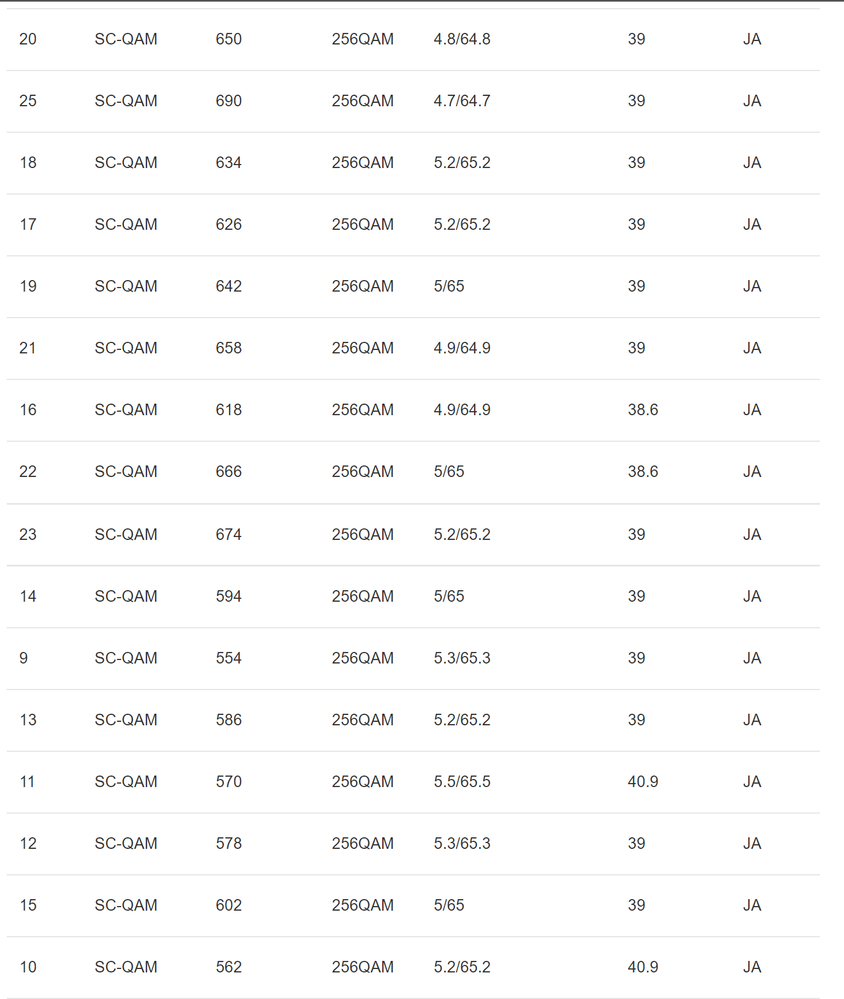Image resolution: width=844 pixels, height=999 pixels.
Task: Click channel ID 20 in the table
Action: click(28, 39)
